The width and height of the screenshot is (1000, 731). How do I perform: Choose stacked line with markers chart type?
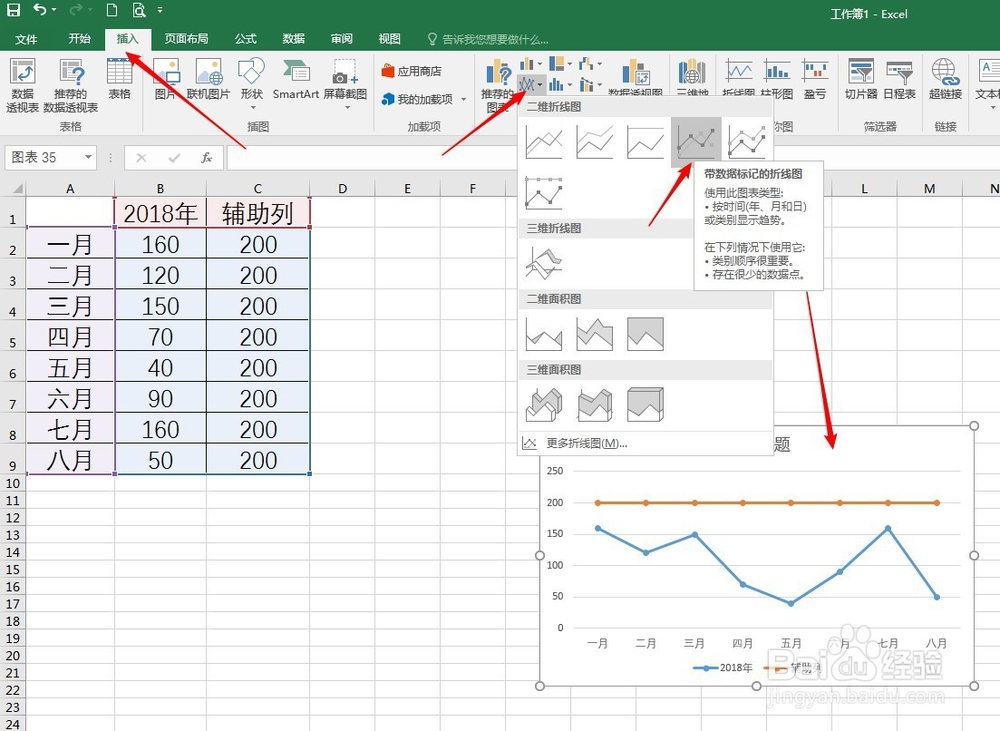pos(747,142)
